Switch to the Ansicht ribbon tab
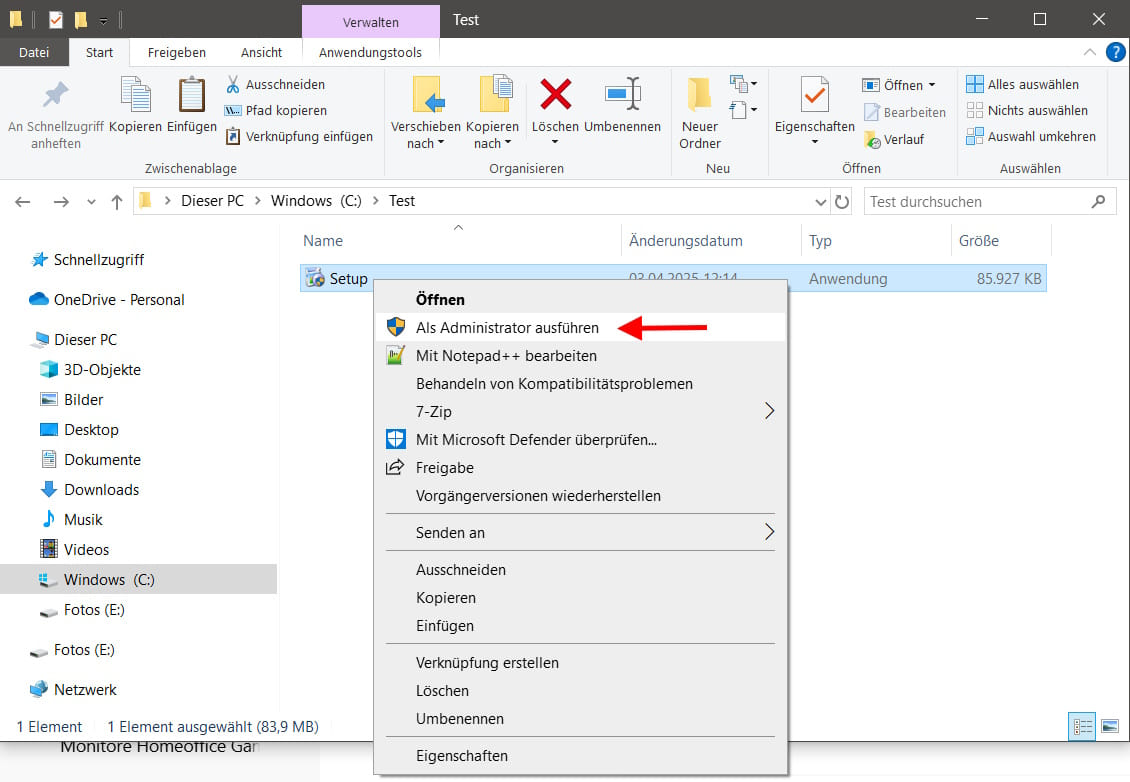 pyautogui.click(x=261, y=52)
